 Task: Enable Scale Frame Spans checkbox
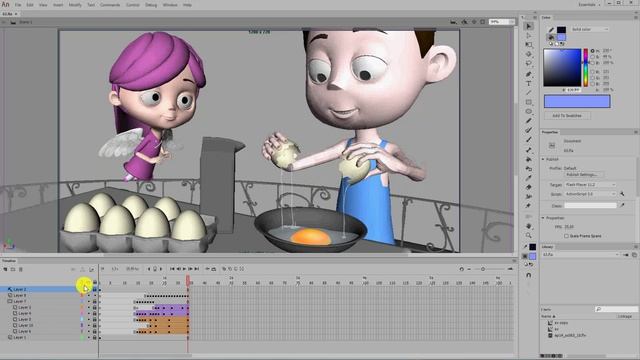point(566,236)
